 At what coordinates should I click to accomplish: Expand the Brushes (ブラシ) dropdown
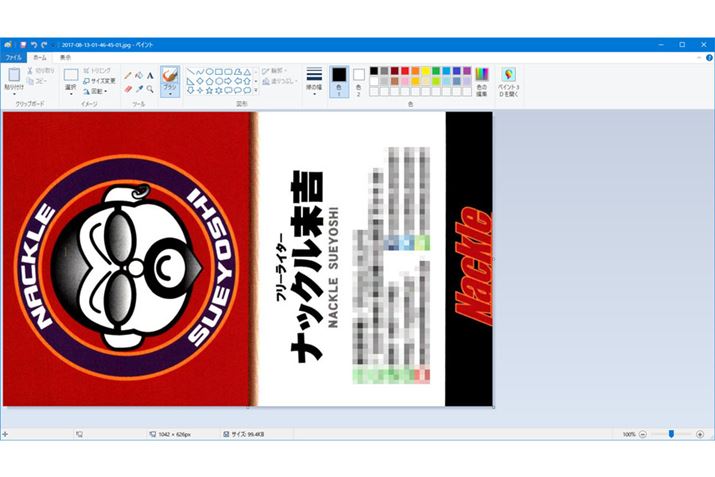tap(170, 93)
